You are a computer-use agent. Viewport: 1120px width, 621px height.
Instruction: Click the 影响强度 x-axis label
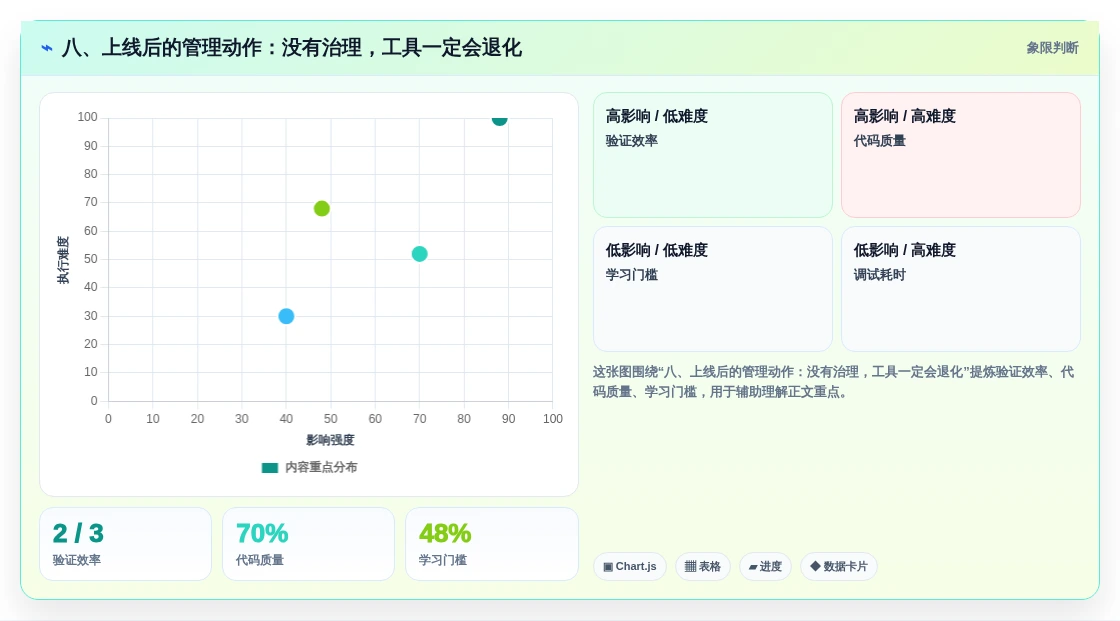pyautogui.click(x=330, y=440)
